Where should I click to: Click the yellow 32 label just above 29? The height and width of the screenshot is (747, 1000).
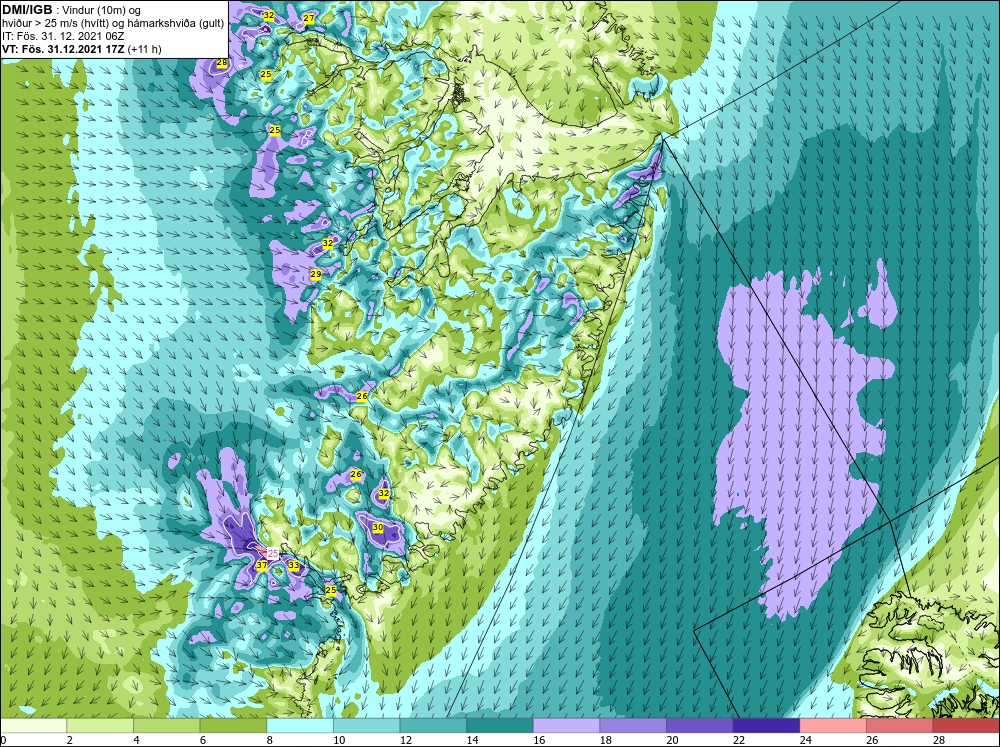click(x=328, y=243)
